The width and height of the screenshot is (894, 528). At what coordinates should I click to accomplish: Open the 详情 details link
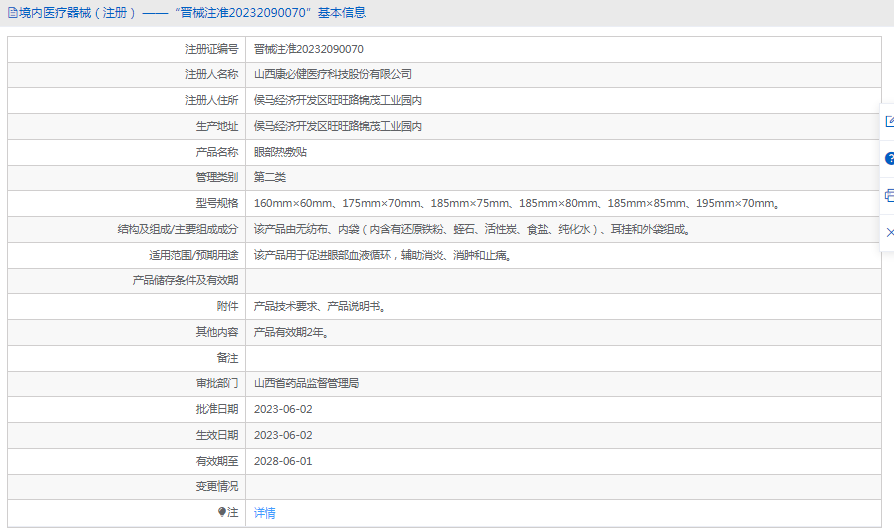264,513
